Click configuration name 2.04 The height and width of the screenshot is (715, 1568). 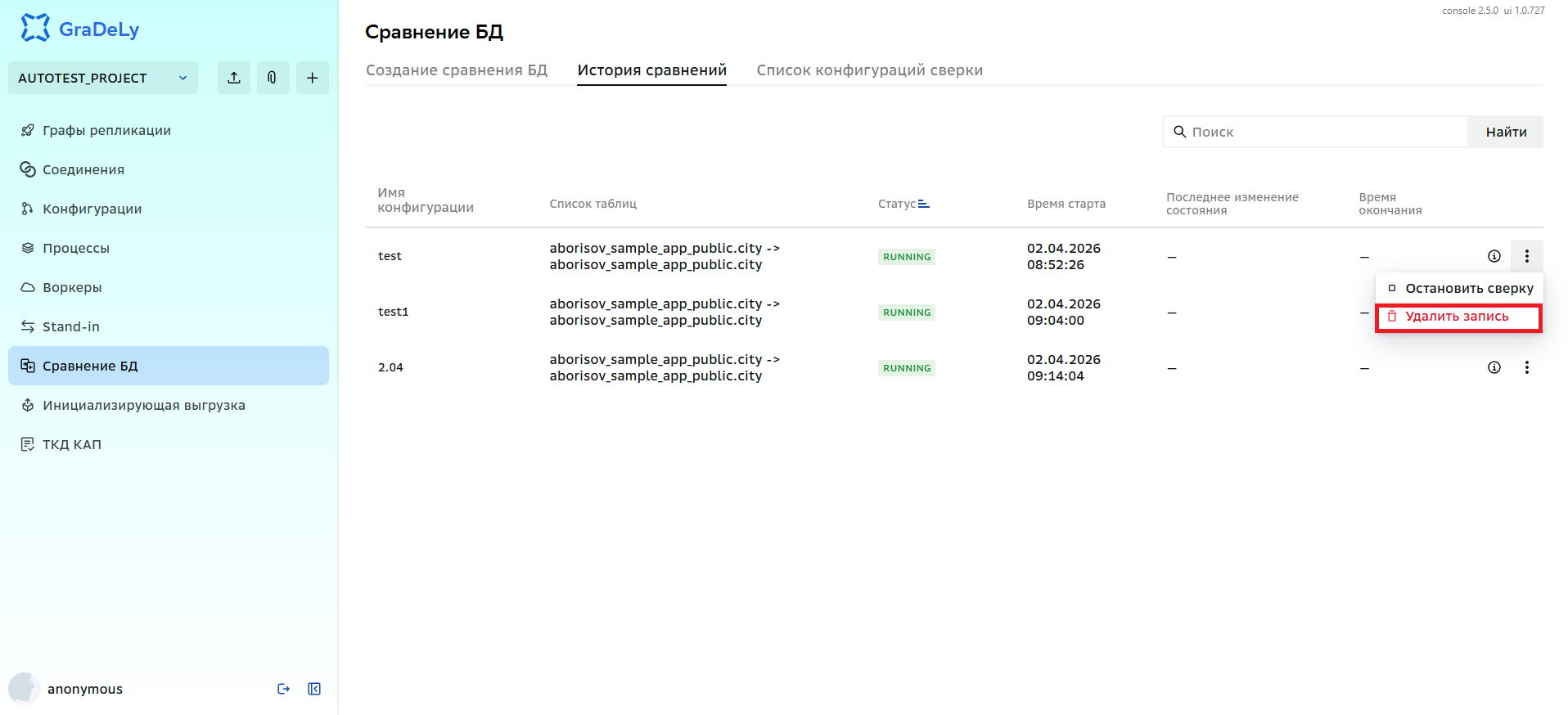pos(390,367)
